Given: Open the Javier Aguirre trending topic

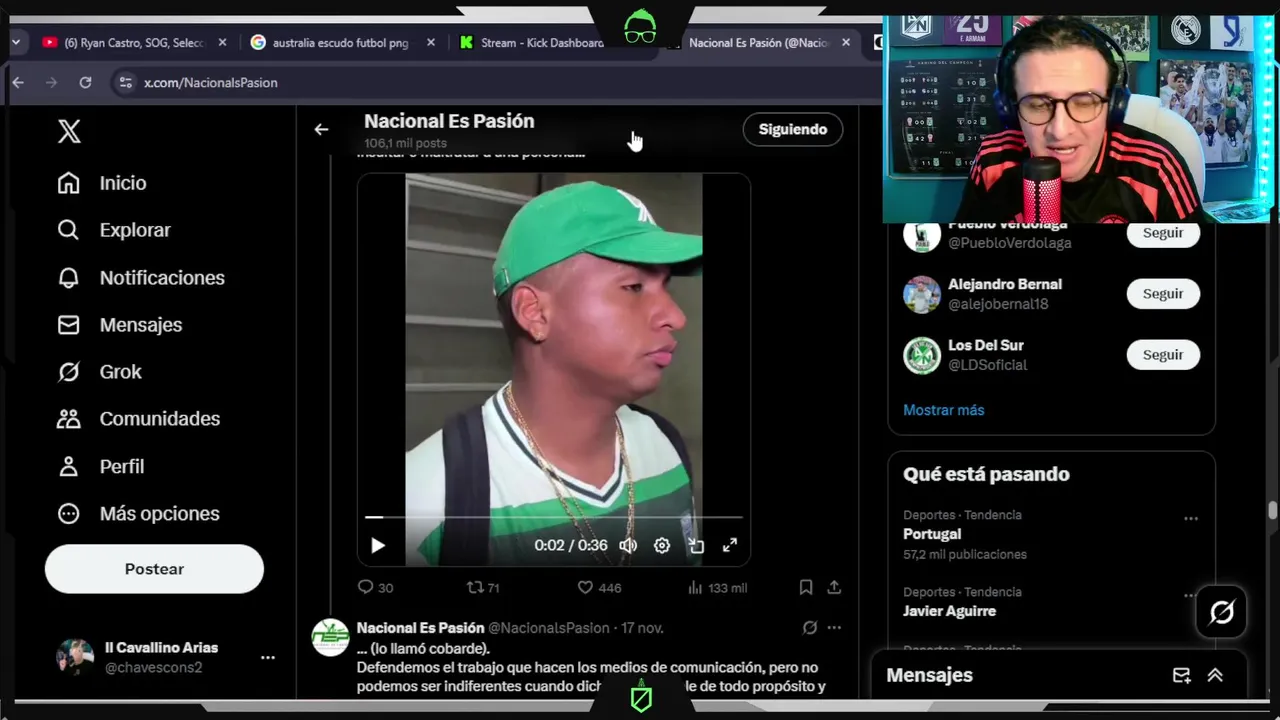Looking at the screenshot, I should pos(949,611).
